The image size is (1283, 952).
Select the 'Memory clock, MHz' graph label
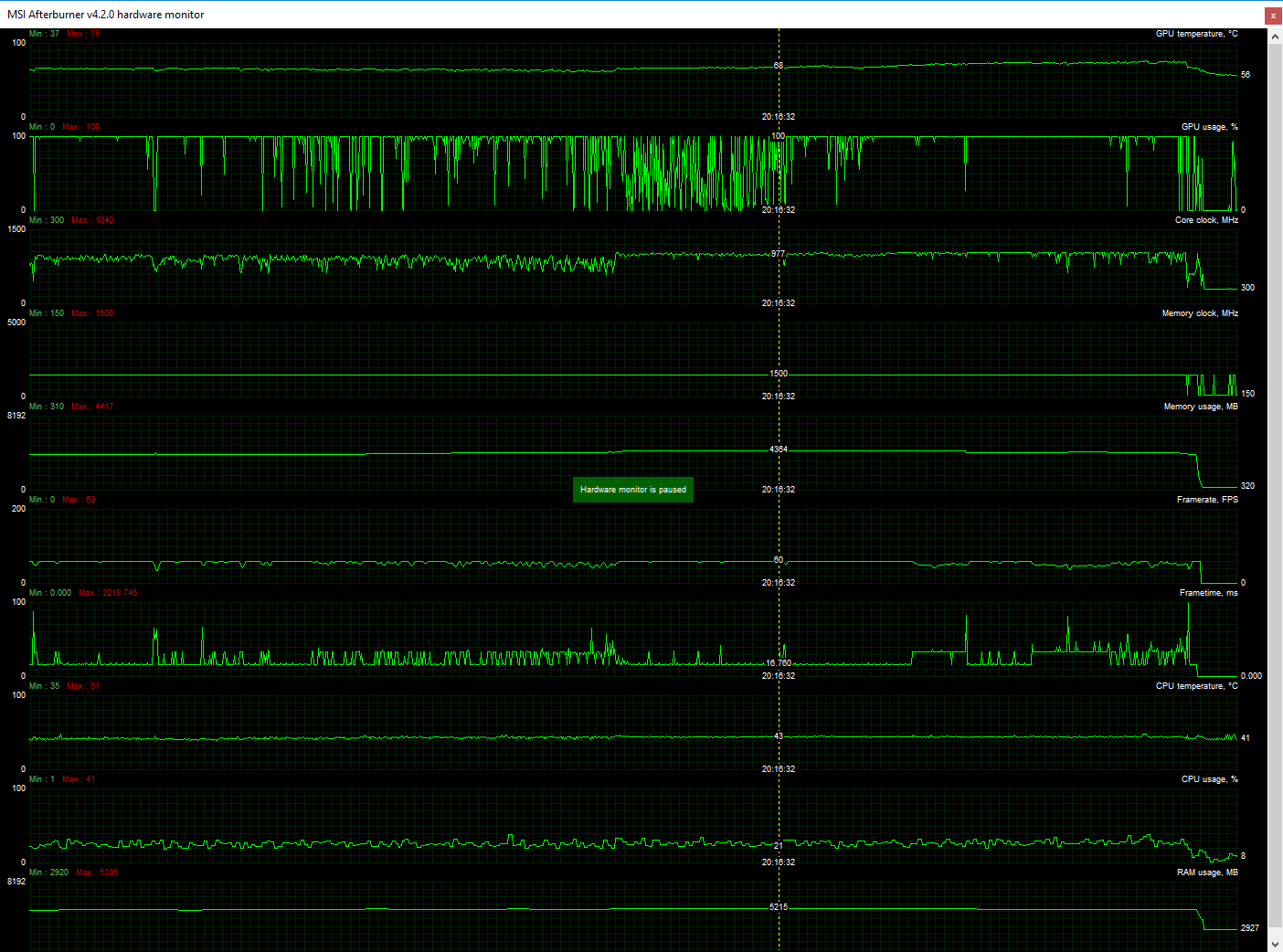coord(1200,313)
